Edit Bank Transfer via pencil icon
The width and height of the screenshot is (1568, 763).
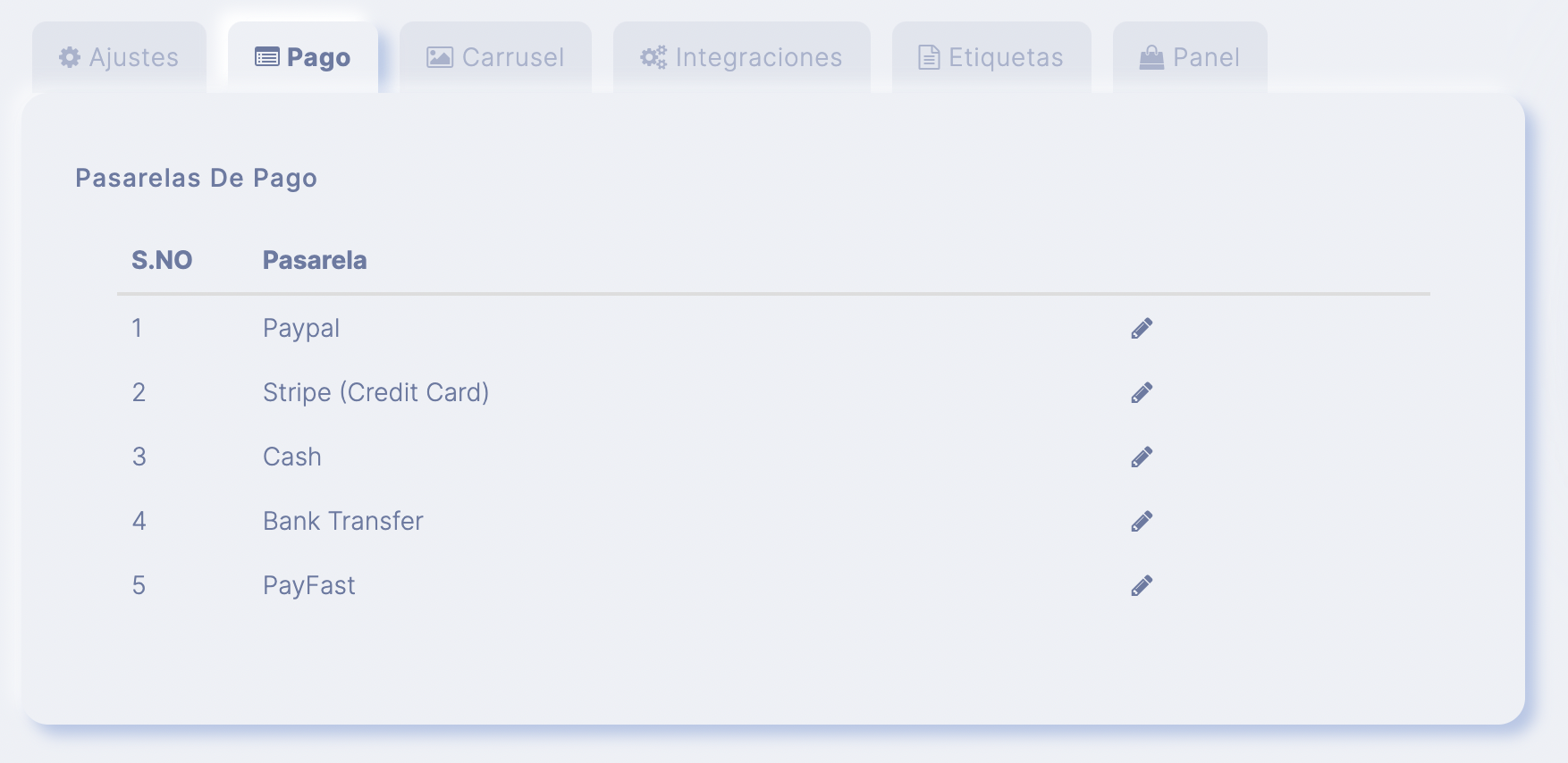[x=1142, y=522]
